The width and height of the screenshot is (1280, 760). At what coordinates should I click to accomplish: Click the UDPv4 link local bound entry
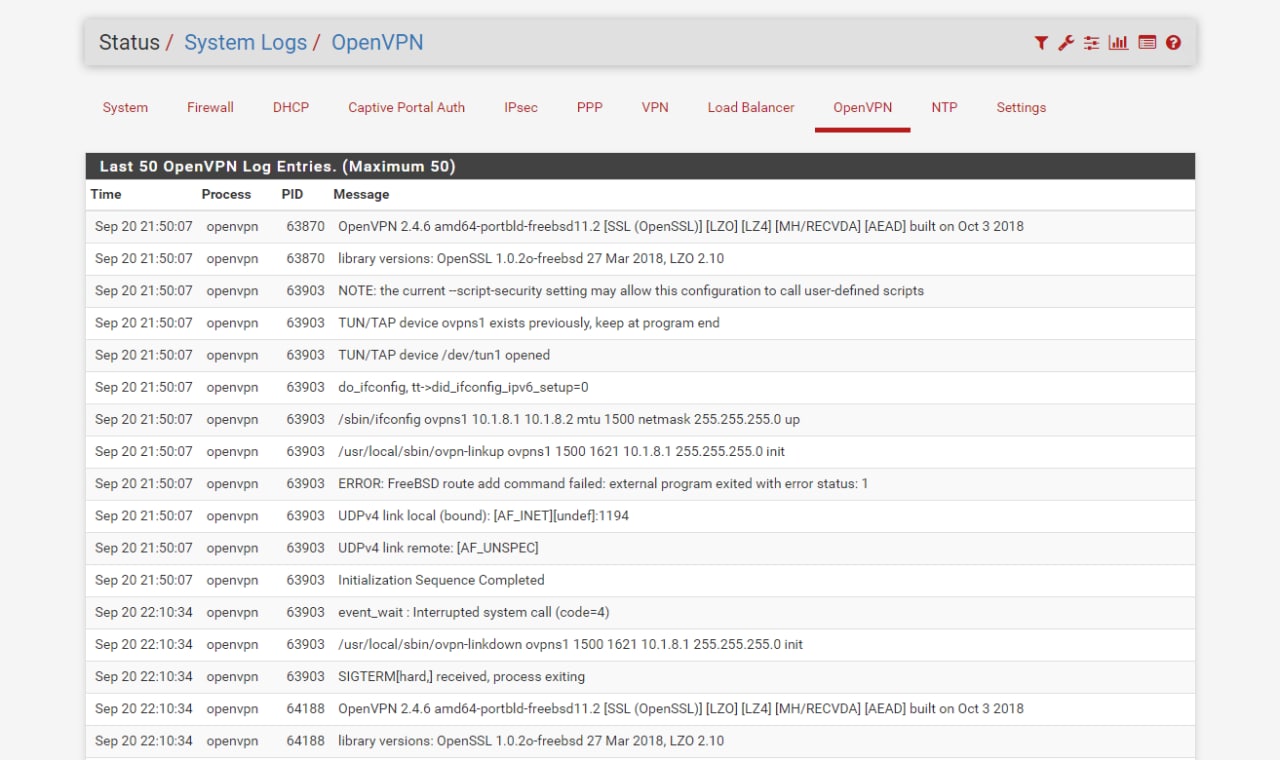[483, 516]
